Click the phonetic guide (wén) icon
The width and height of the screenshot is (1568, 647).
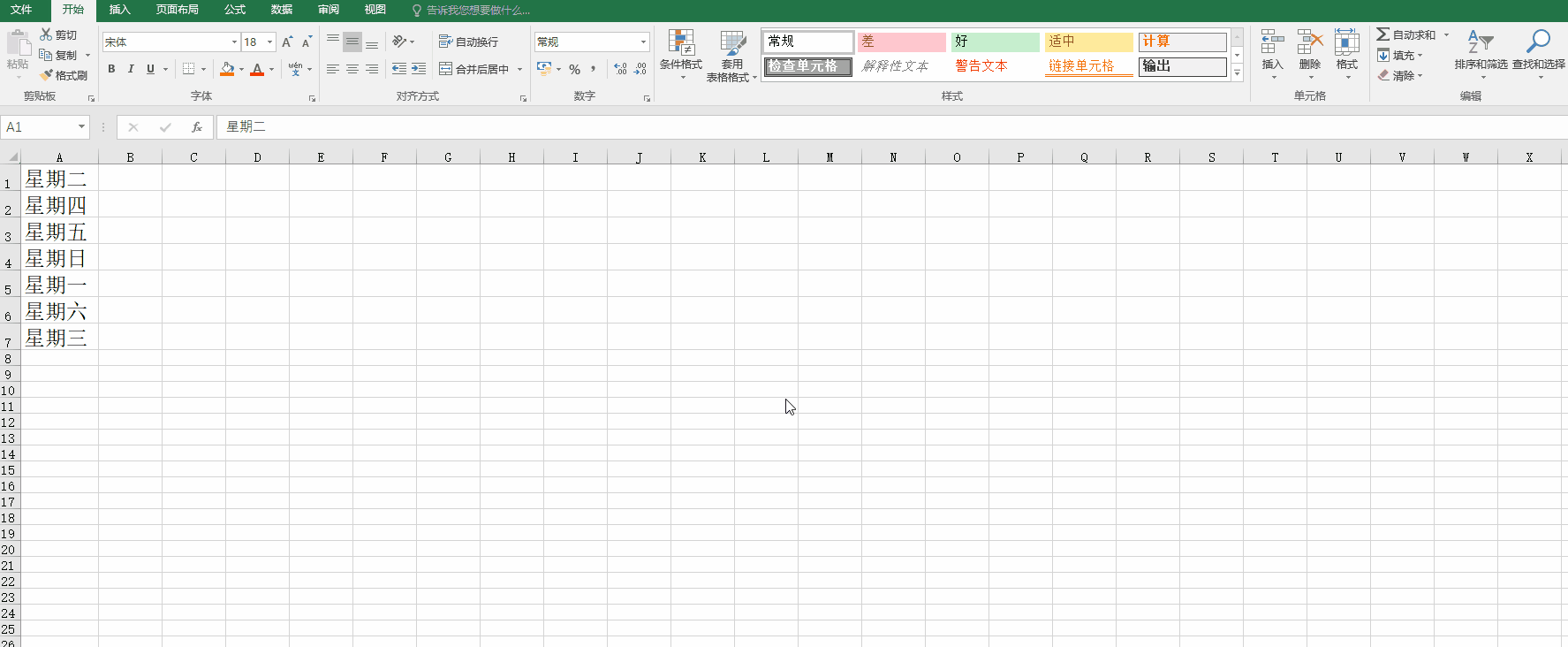click(x=295, y=69)
